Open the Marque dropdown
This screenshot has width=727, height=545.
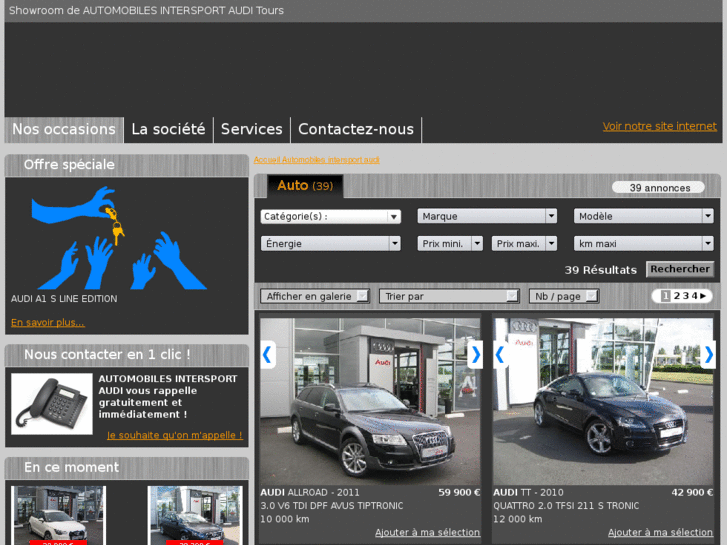click(x=487, y=216)
